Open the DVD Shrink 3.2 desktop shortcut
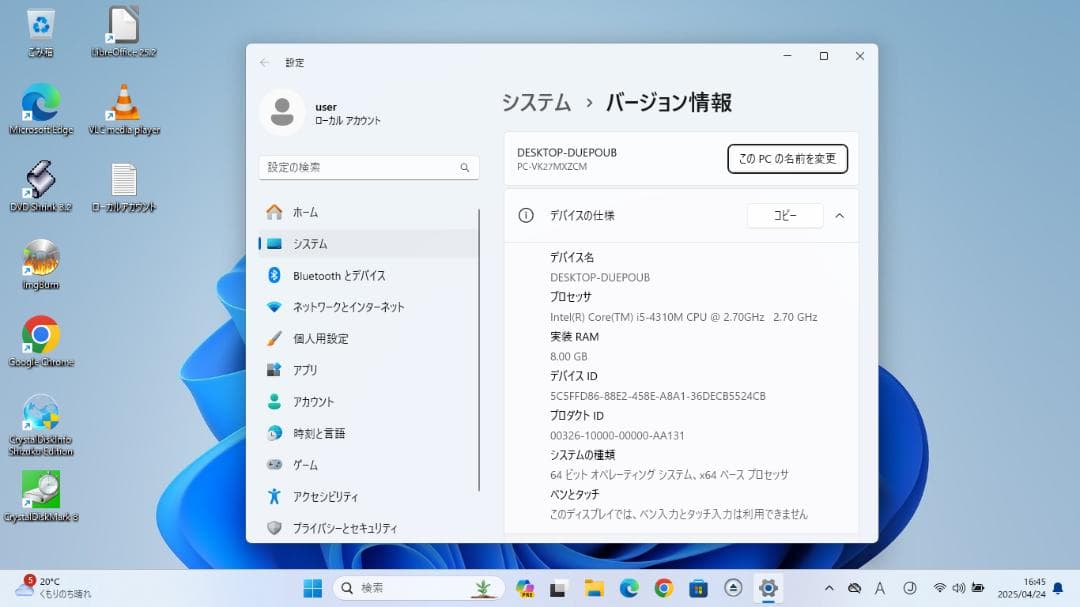Screen dimensions: 1080x607 click(x=41, y=186)
